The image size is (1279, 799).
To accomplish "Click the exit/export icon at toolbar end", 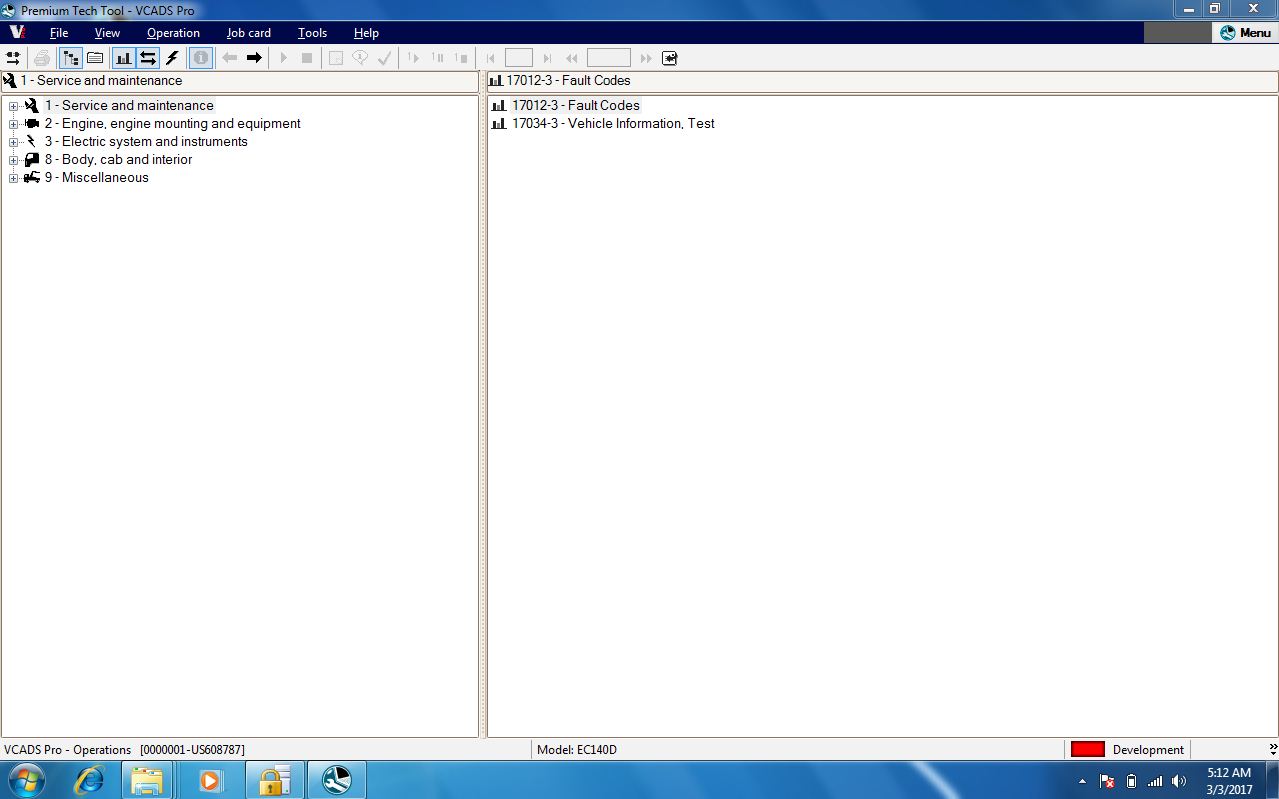I will click(670, 58).
